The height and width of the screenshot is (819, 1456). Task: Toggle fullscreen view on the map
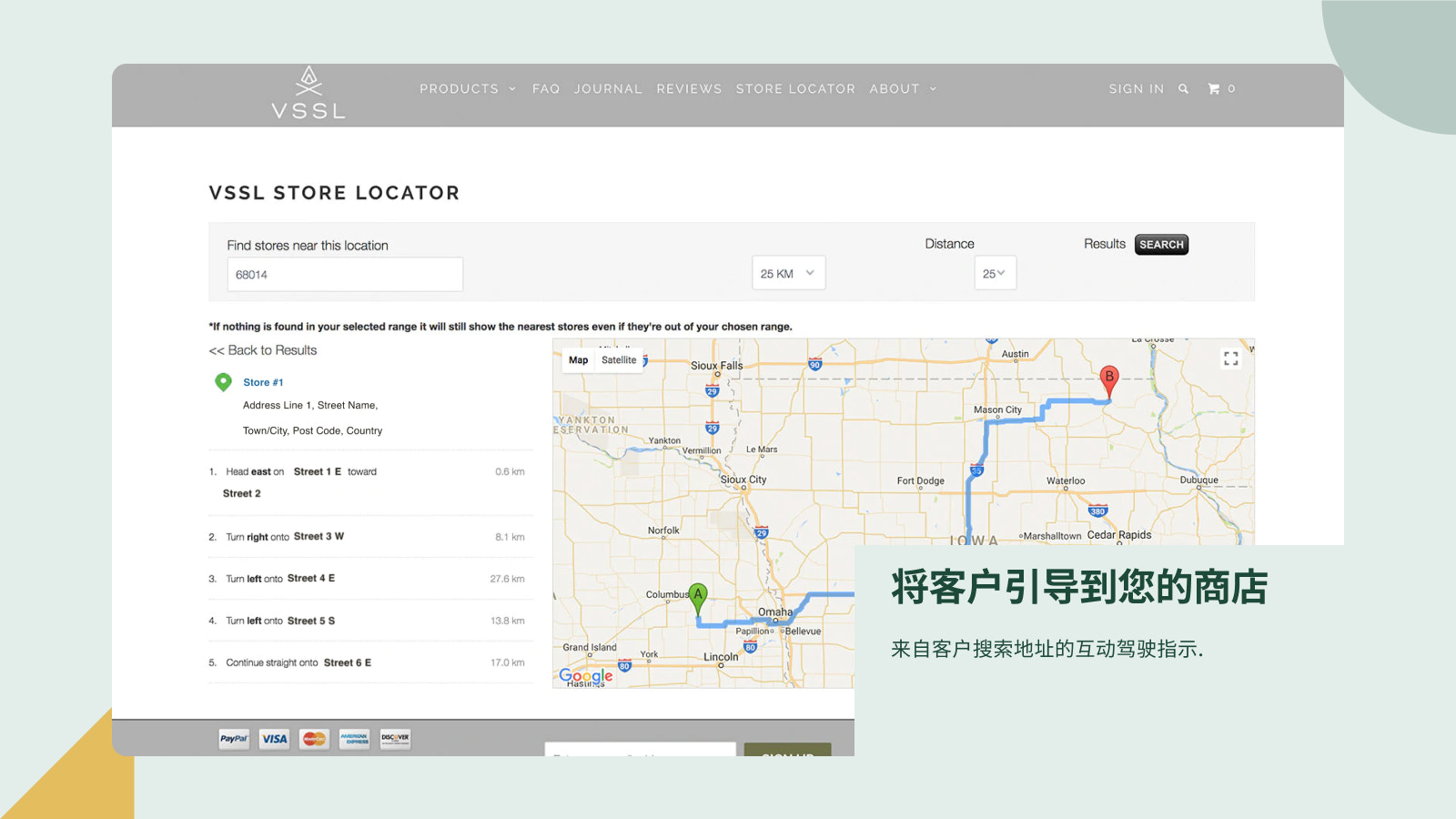[x=1230, y=359]
